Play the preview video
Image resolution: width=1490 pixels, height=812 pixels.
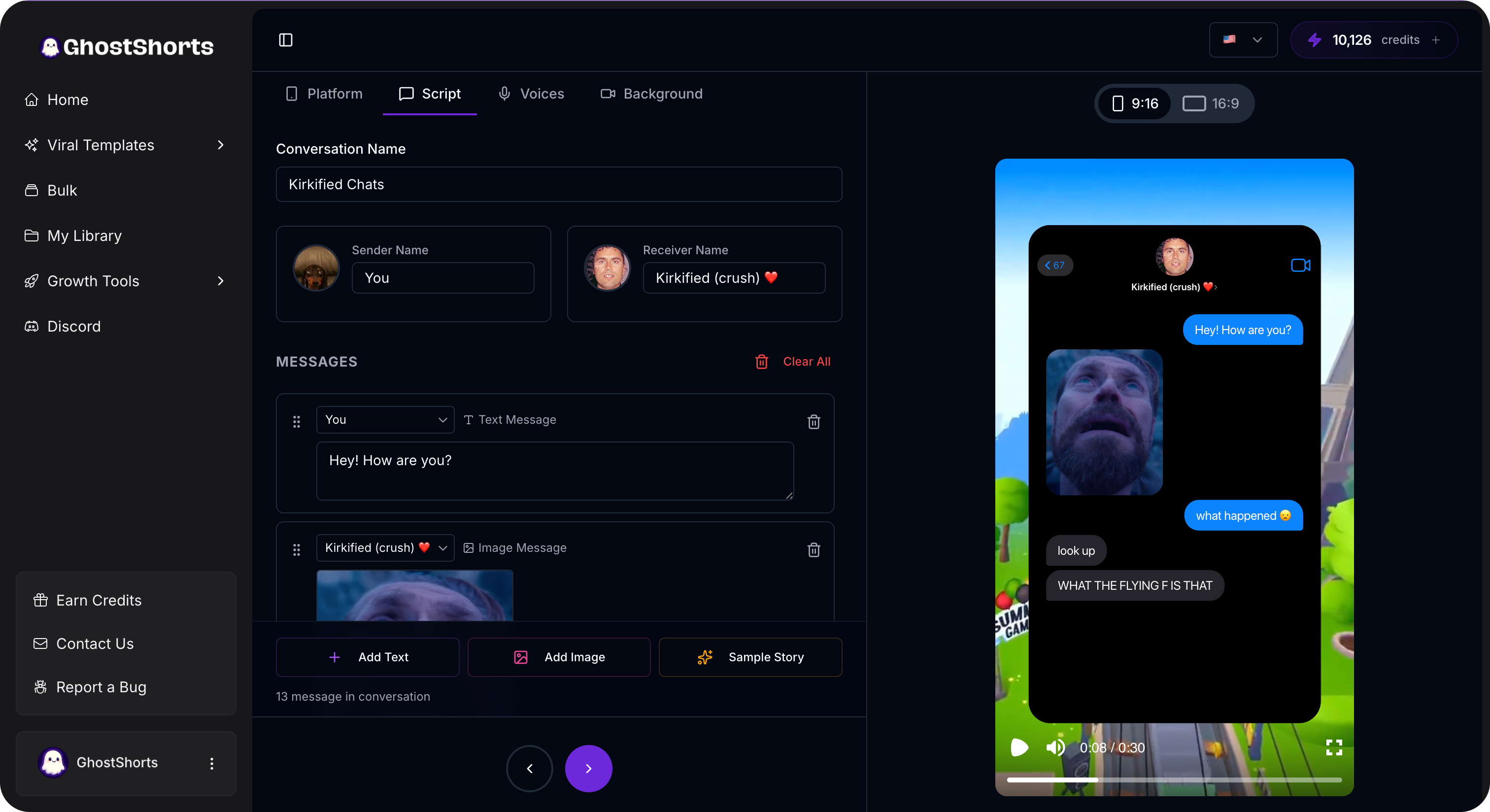(1019, 747)
